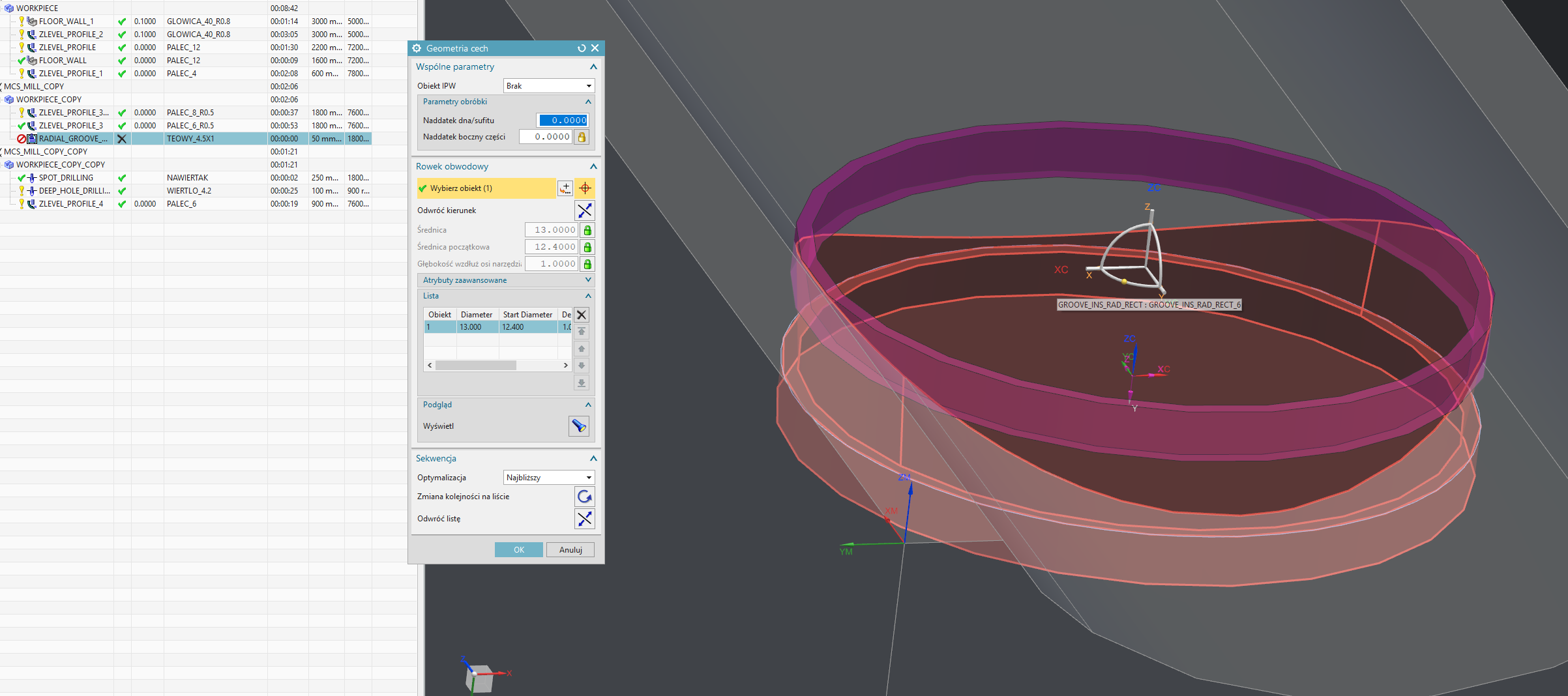This screenshot has width=1568, height=696.
Task: Click the Diameter column header in the list
Action: (477, 315)
